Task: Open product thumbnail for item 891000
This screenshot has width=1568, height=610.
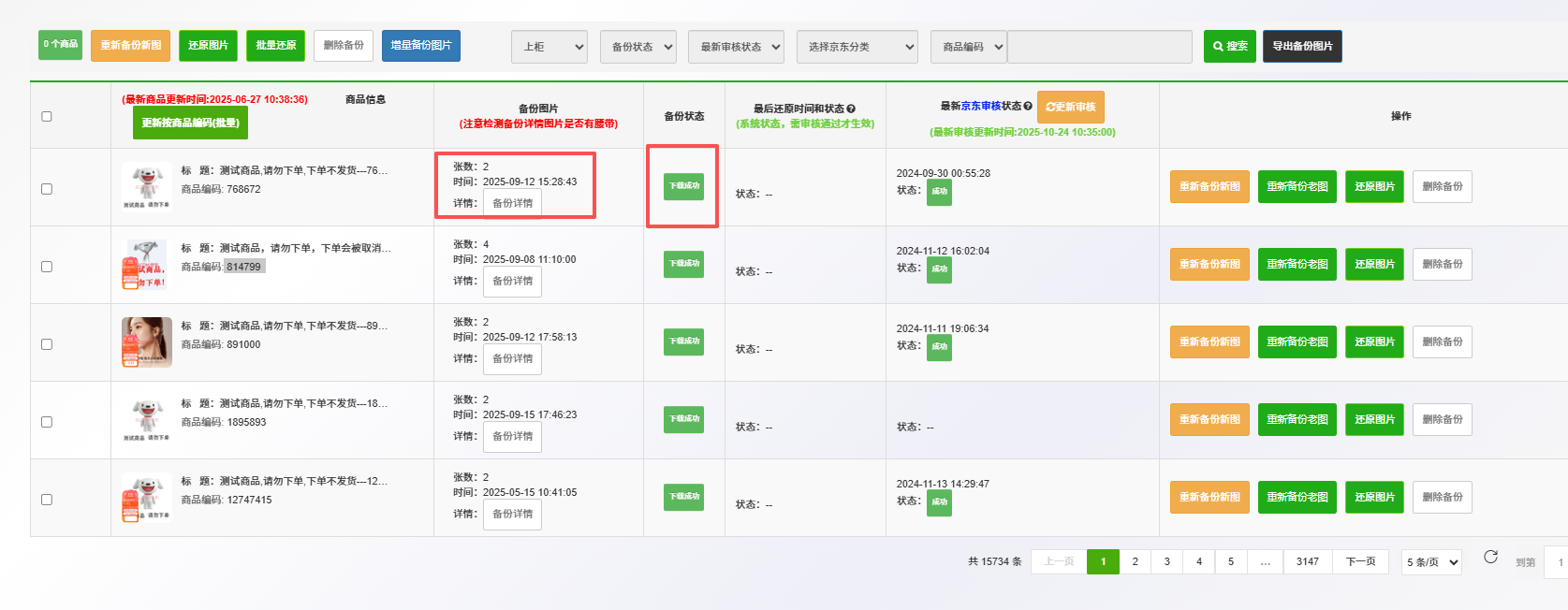Action: [x=147, y=342]
